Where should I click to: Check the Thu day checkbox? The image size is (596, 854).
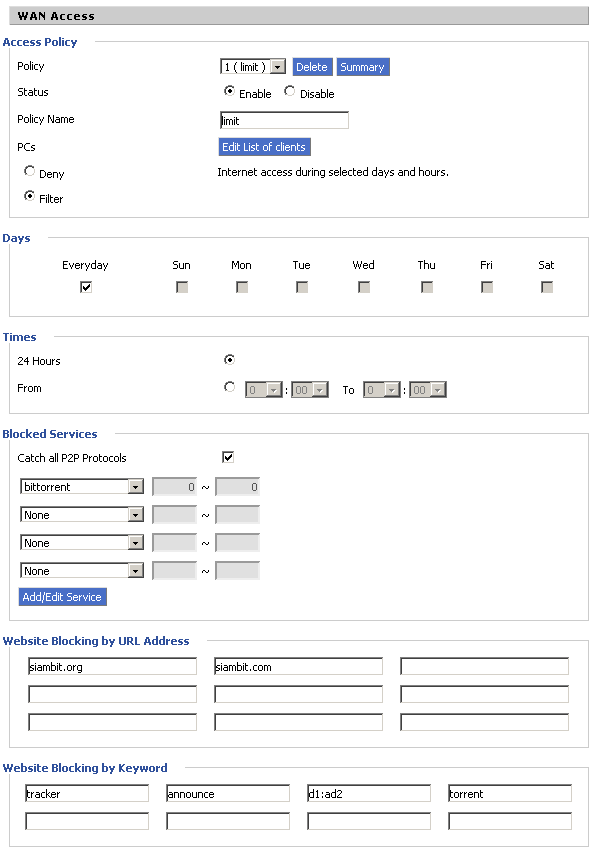coord(427,287)
